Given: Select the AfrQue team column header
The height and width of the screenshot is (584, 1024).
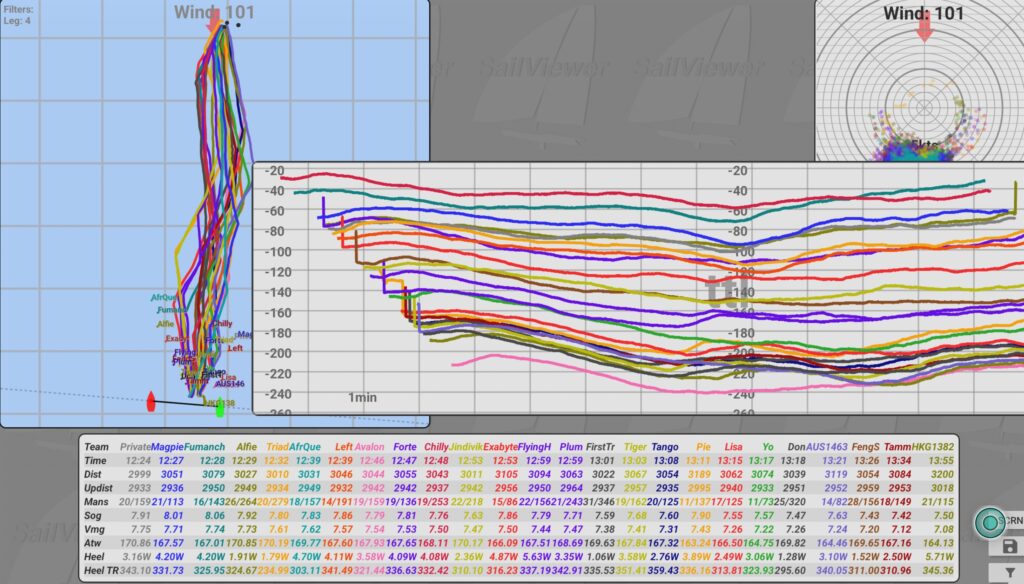Looking at the screenshot, I should tap(305, 447).
